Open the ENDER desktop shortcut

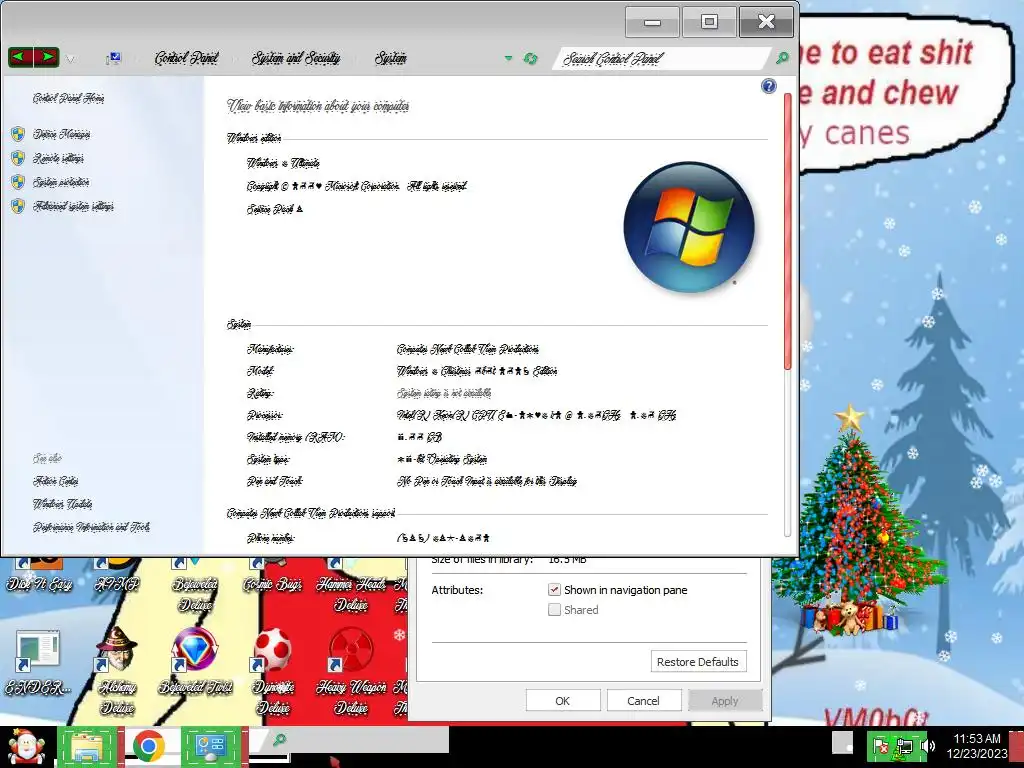(37, 661)
